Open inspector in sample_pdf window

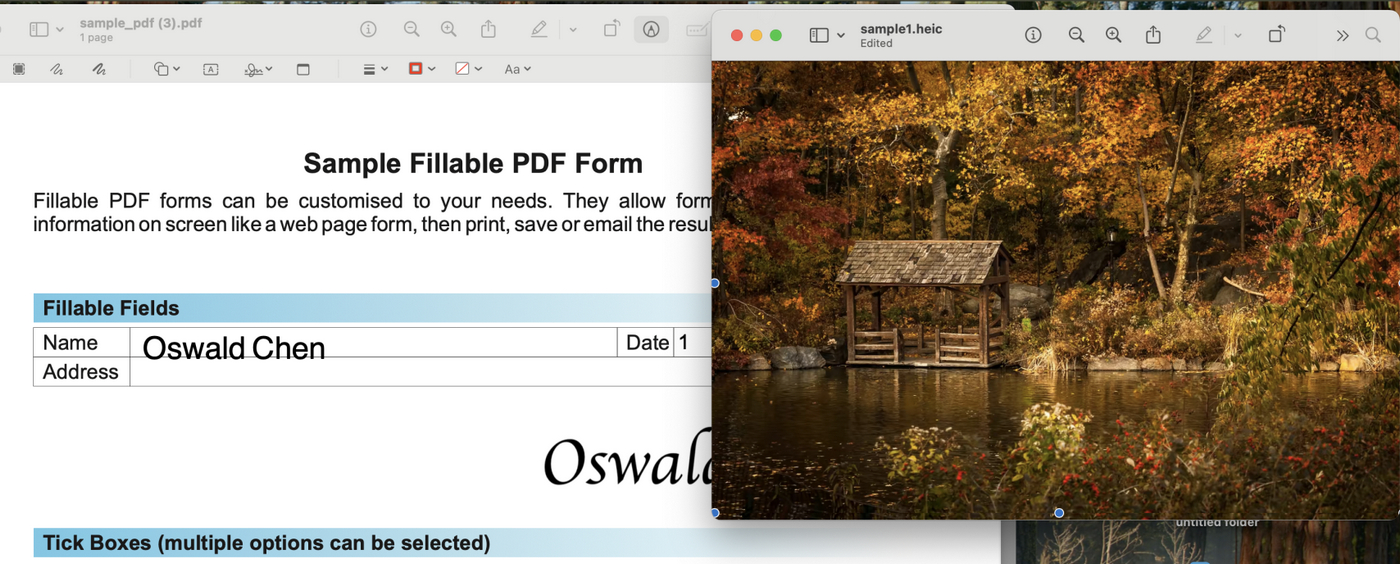point(368,30)
